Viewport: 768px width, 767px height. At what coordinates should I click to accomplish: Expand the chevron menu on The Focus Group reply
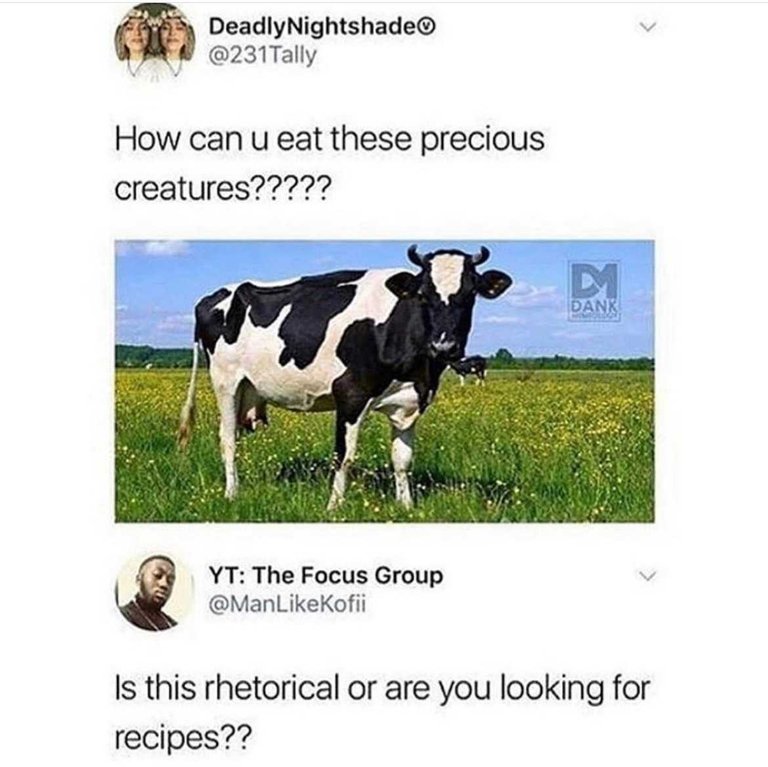click(x=648, y=576)
